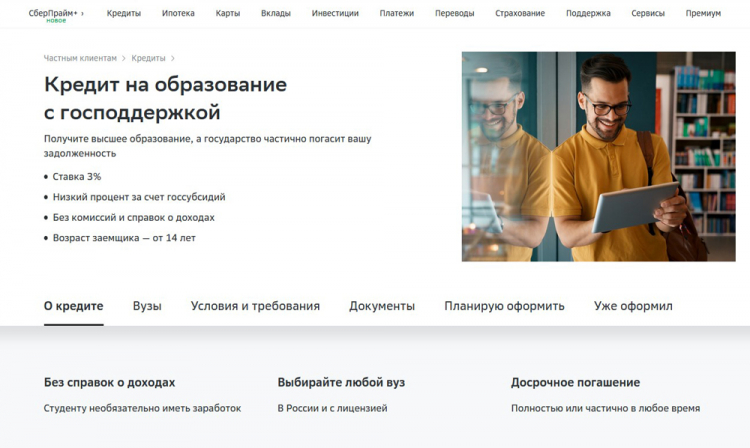Image resolution: width=750 pixels, height=448 pixels.
Task: Click bullet Без комиссий и справок о доходах
Action: 133,218
